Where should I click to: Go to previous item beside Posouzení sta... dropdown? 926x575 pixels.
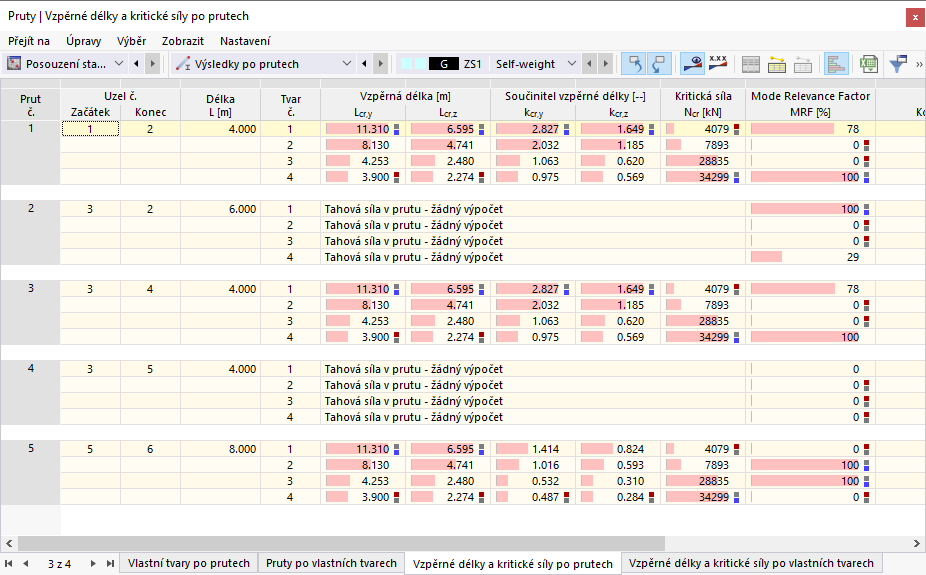[136, 64]
